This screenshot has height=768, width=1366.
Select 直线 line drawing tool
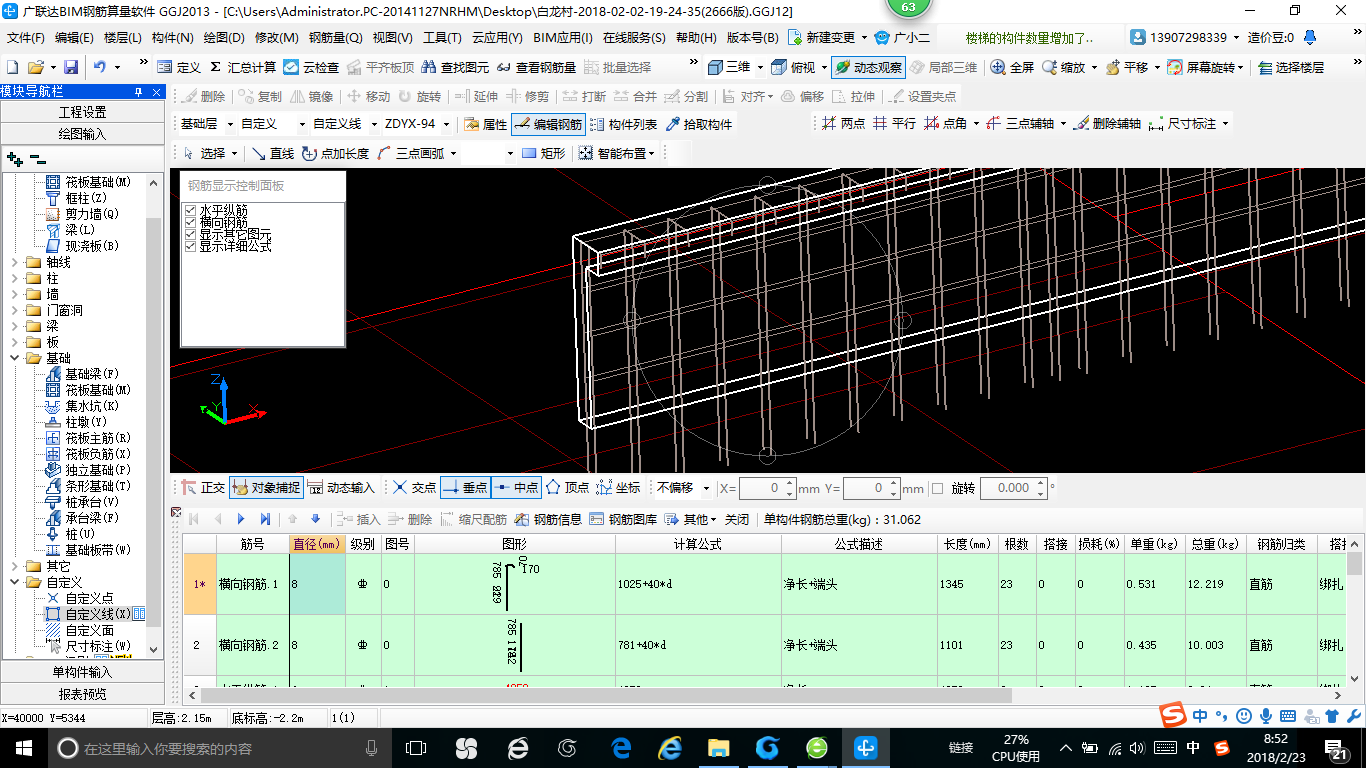[273, 153]
